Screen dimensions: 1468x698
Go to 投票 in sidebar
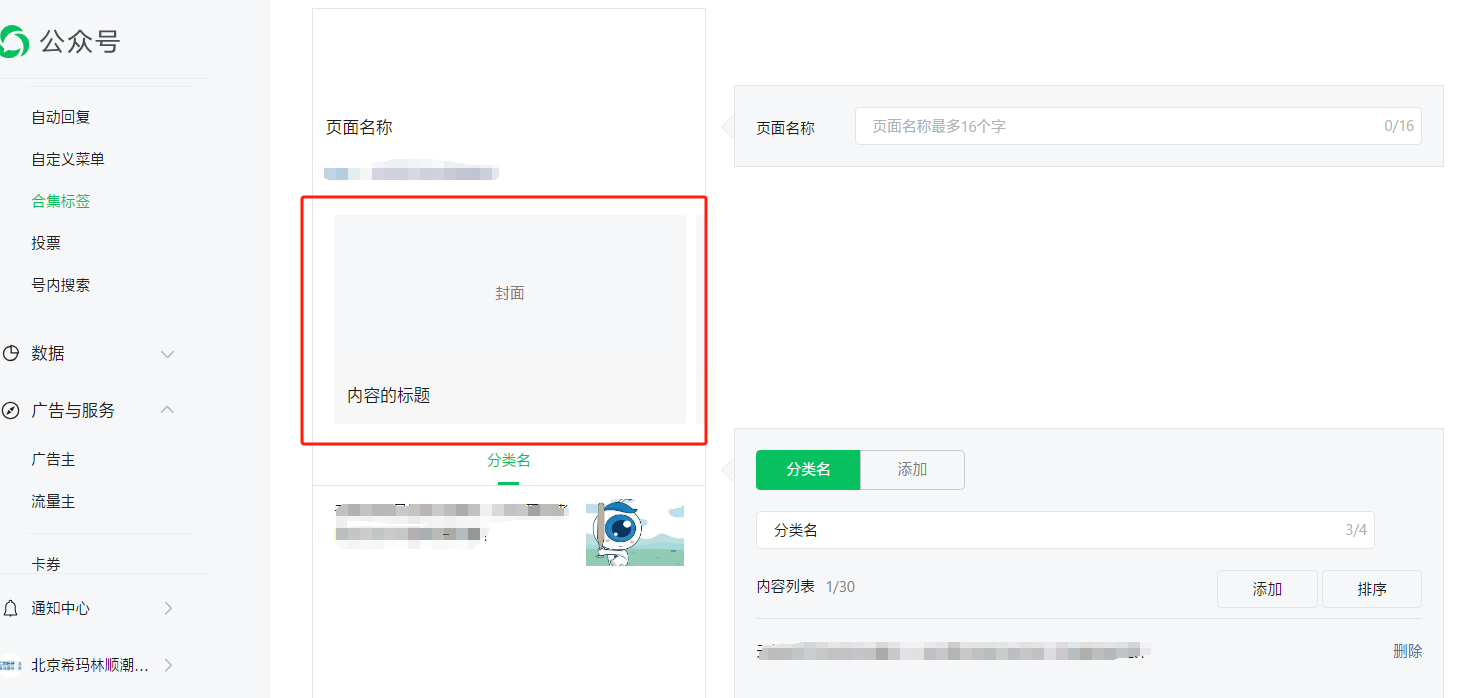tap(46, 243)
